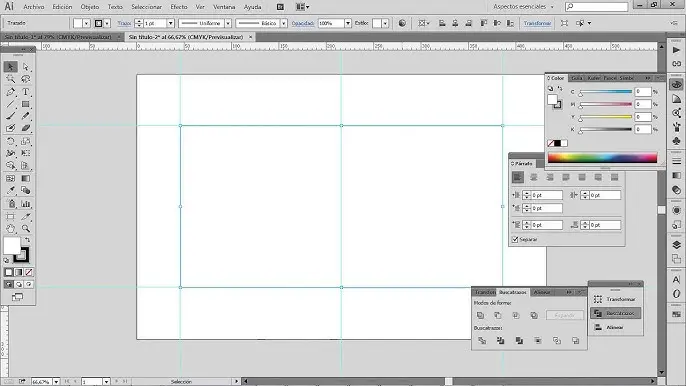The image size is (686, 386).
Task: Click Alinear in the floating panel list
Action: pos(615,327)
